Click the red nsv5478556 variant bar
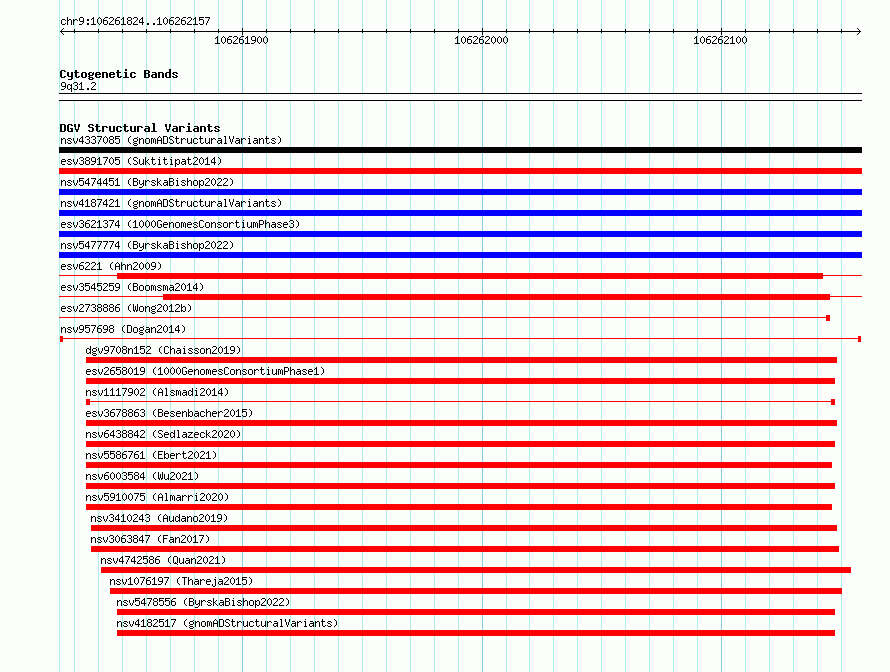 pos(476,612)
